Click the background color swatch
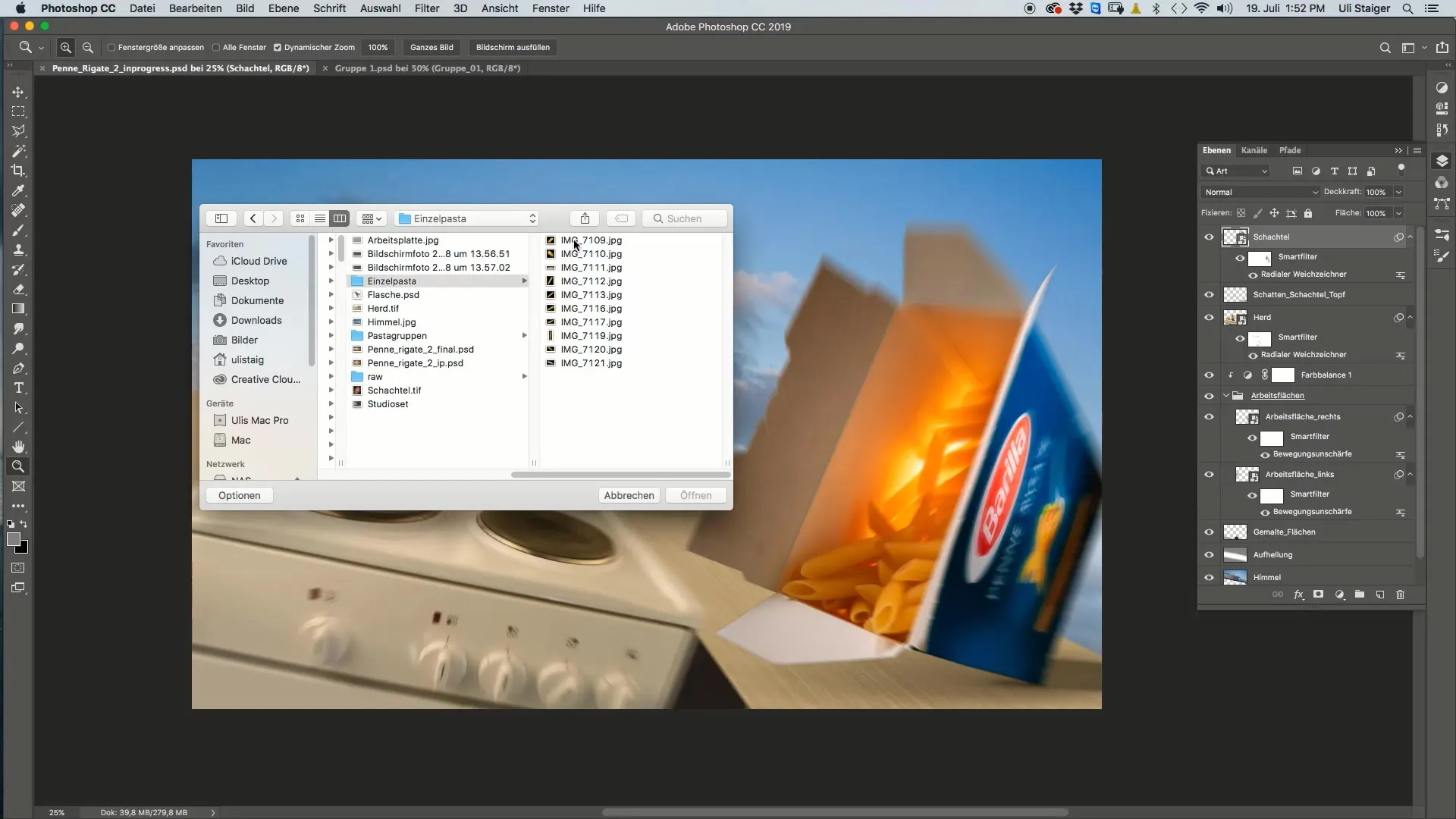The image size is (1456, 819). (24, 549)
